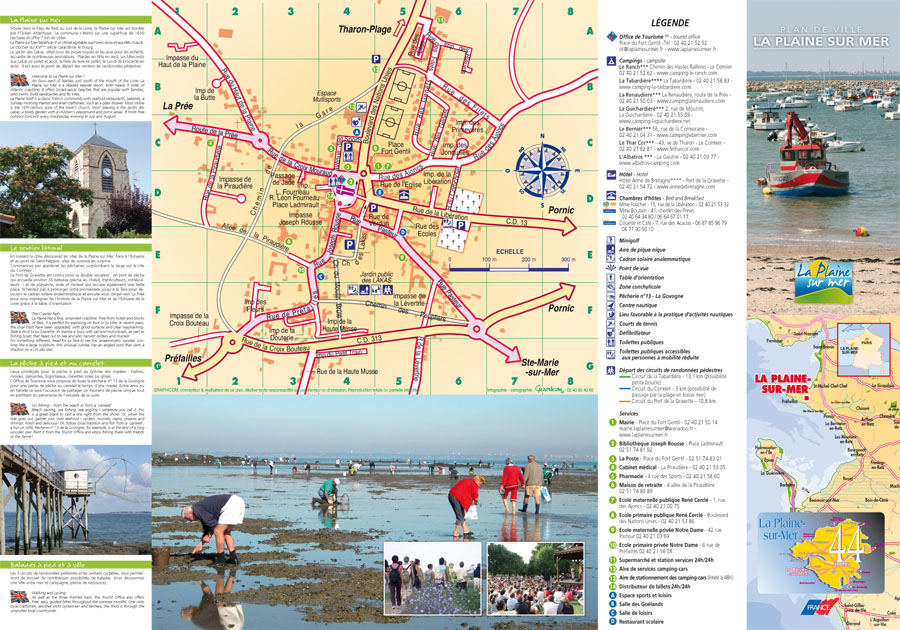This screenshot has height=630, width=900.
Task: Click 'La pêche à pied et au carrelet' heading
Action: click(x=76, y=363)
